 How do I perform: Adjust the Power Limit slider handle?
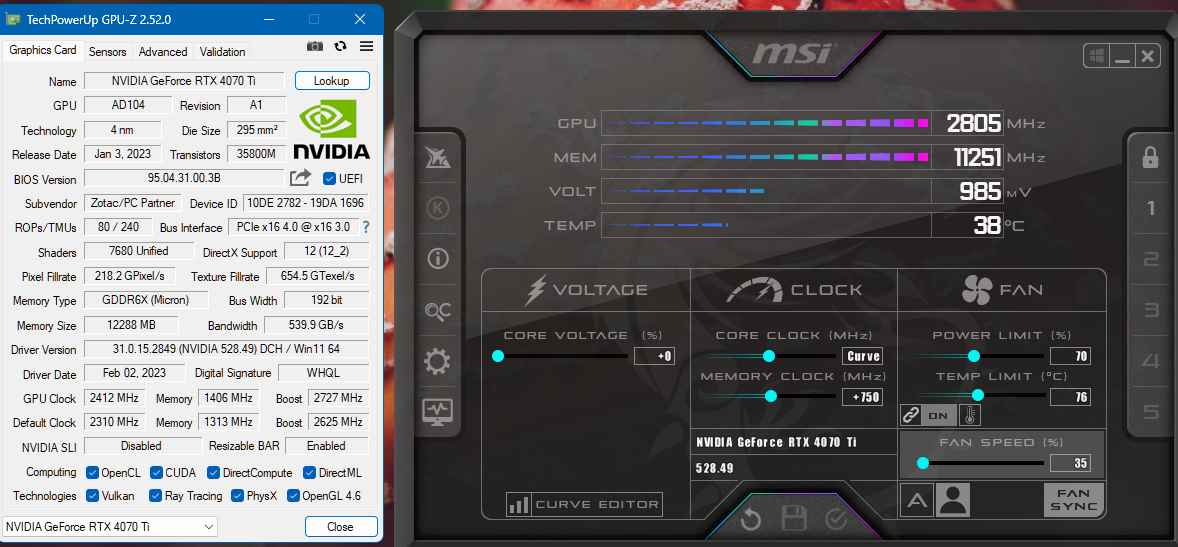974,355
